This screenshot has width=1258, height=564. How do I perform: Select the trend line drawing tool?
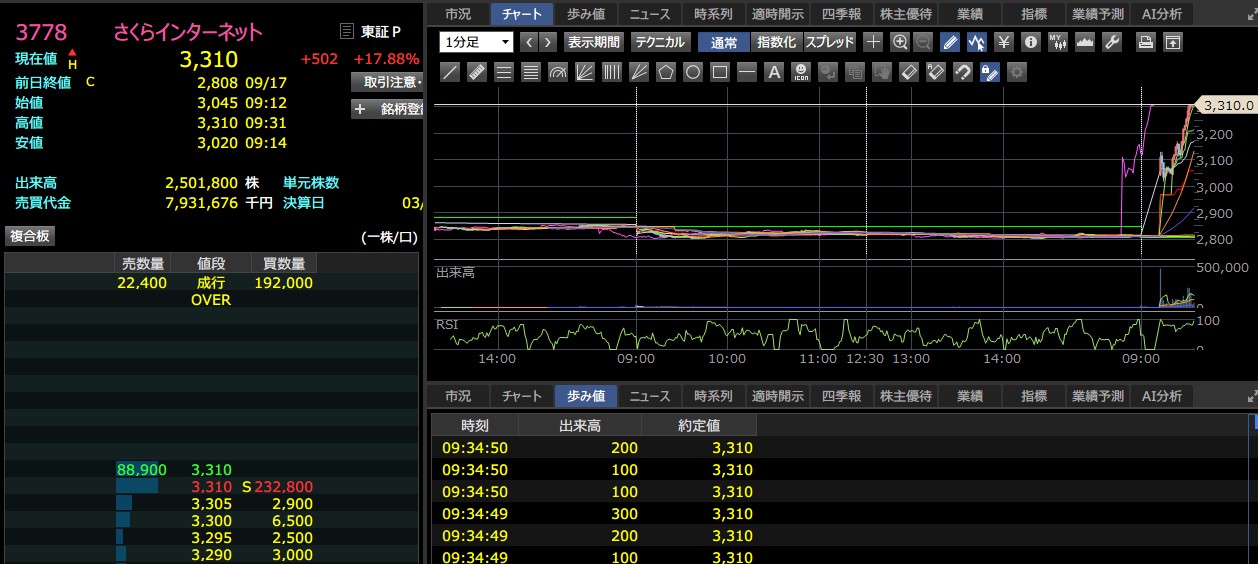[x=450, y=72]
